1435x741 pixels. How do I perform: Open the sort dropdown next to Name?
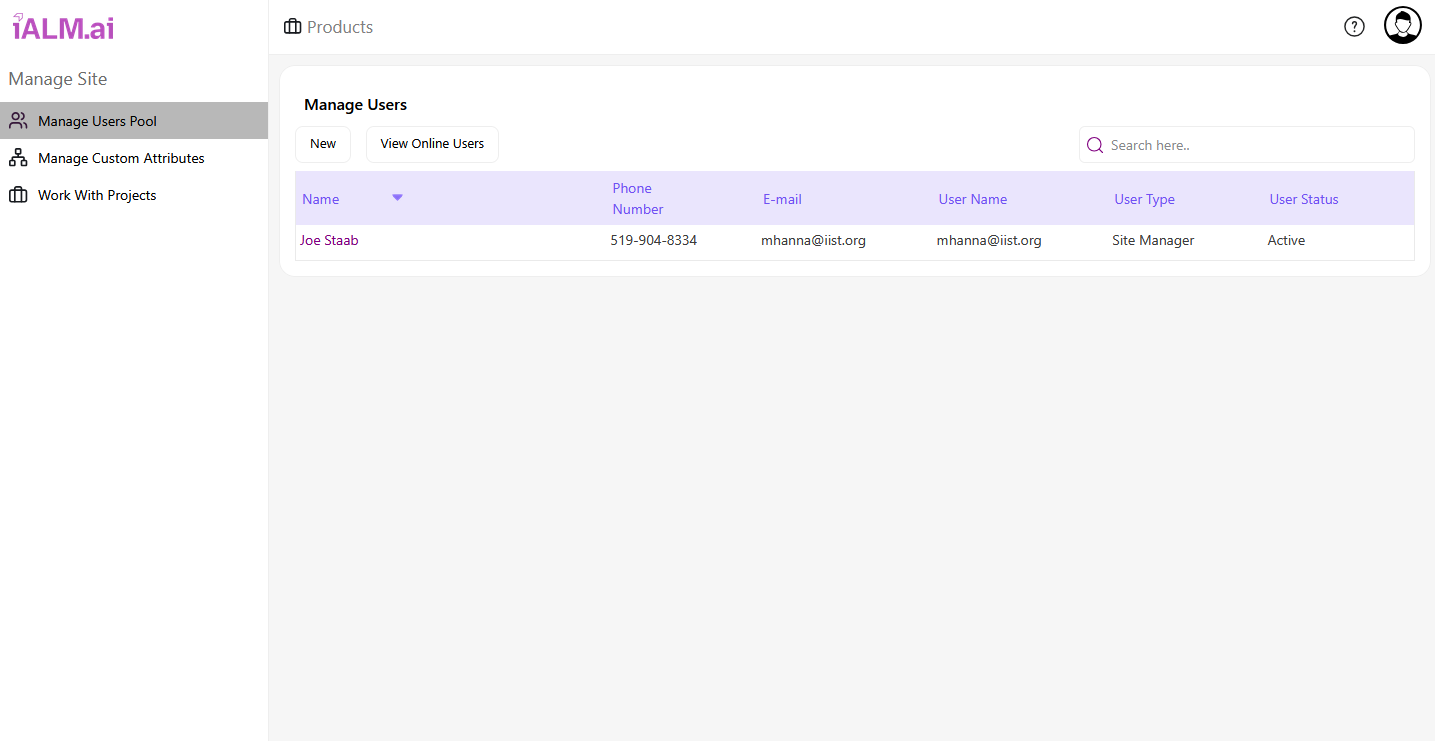click(x=397, y=198)
